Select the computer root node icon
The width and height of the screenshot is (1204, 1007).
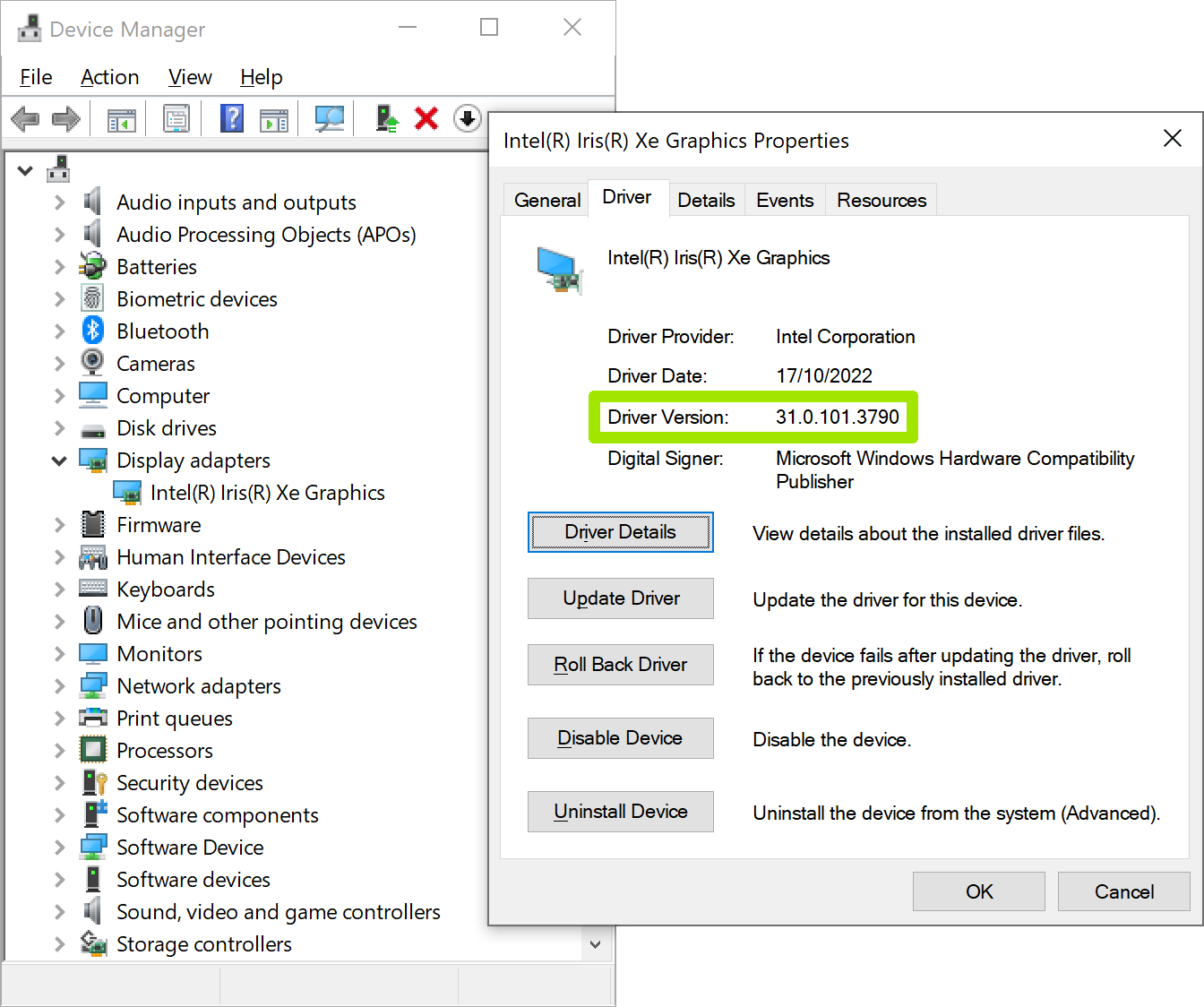click(58, 168)
